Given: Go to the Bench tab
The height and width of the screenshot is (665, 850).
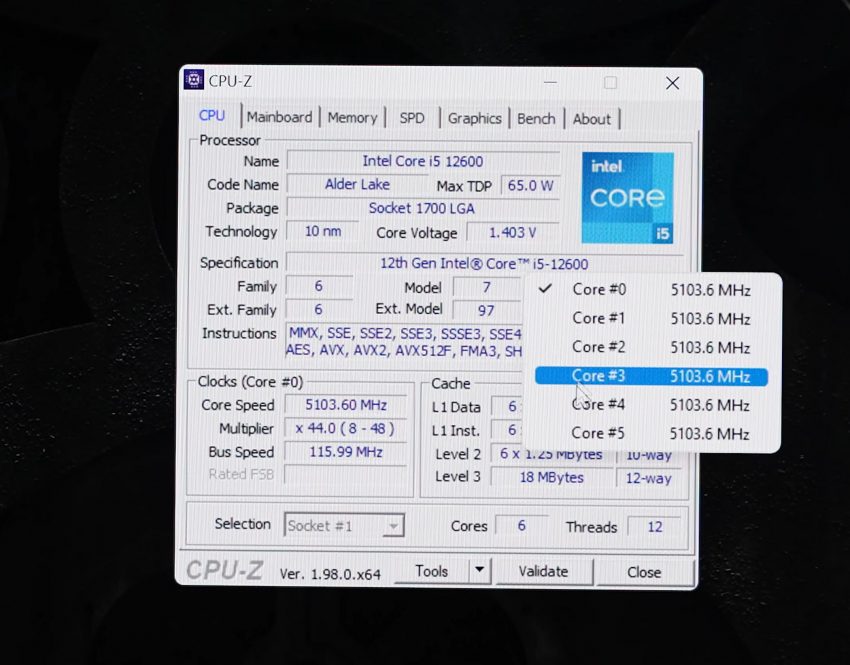Looking at the screenshot, I should pos(536,119).
